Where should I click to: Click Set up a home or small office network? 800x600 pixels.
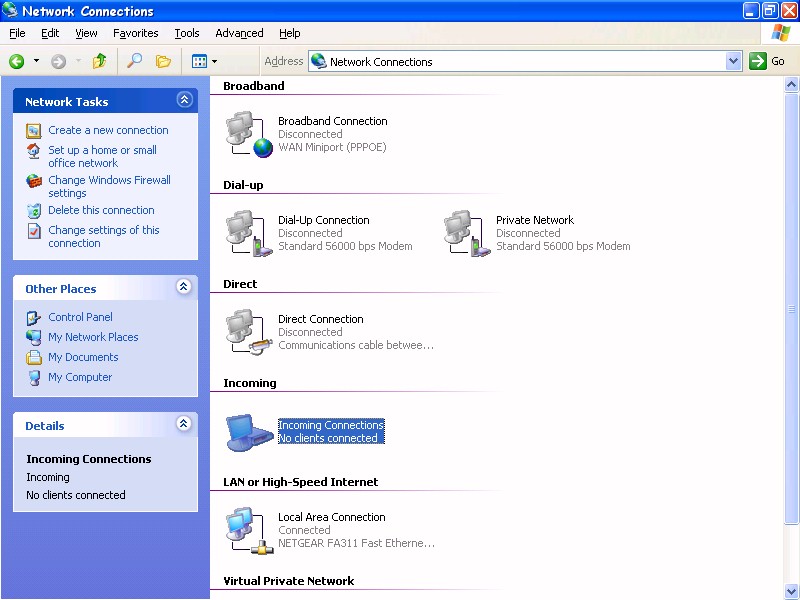[102, 157]
